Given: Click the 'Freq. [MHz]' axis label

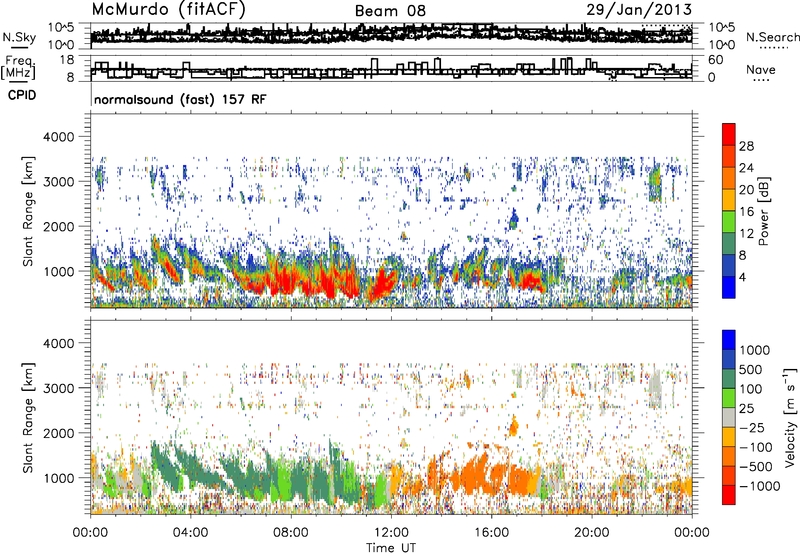Looking at the screenshot, I should pos(18,68).
